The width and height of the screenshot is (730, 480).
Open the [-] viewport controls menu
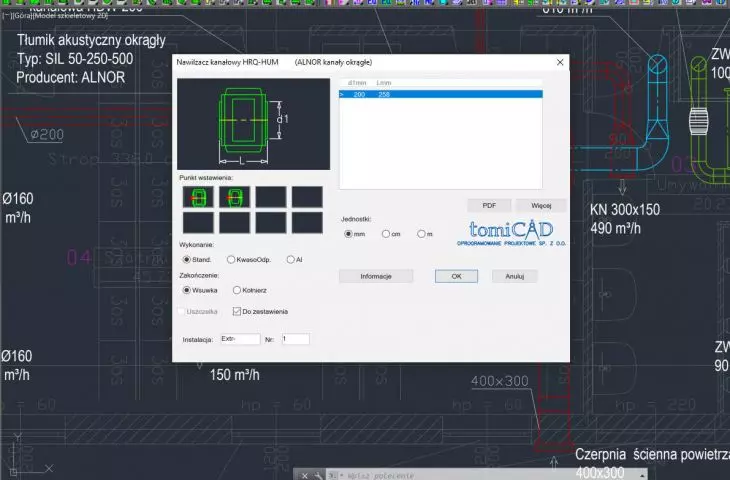click(7, 15)
